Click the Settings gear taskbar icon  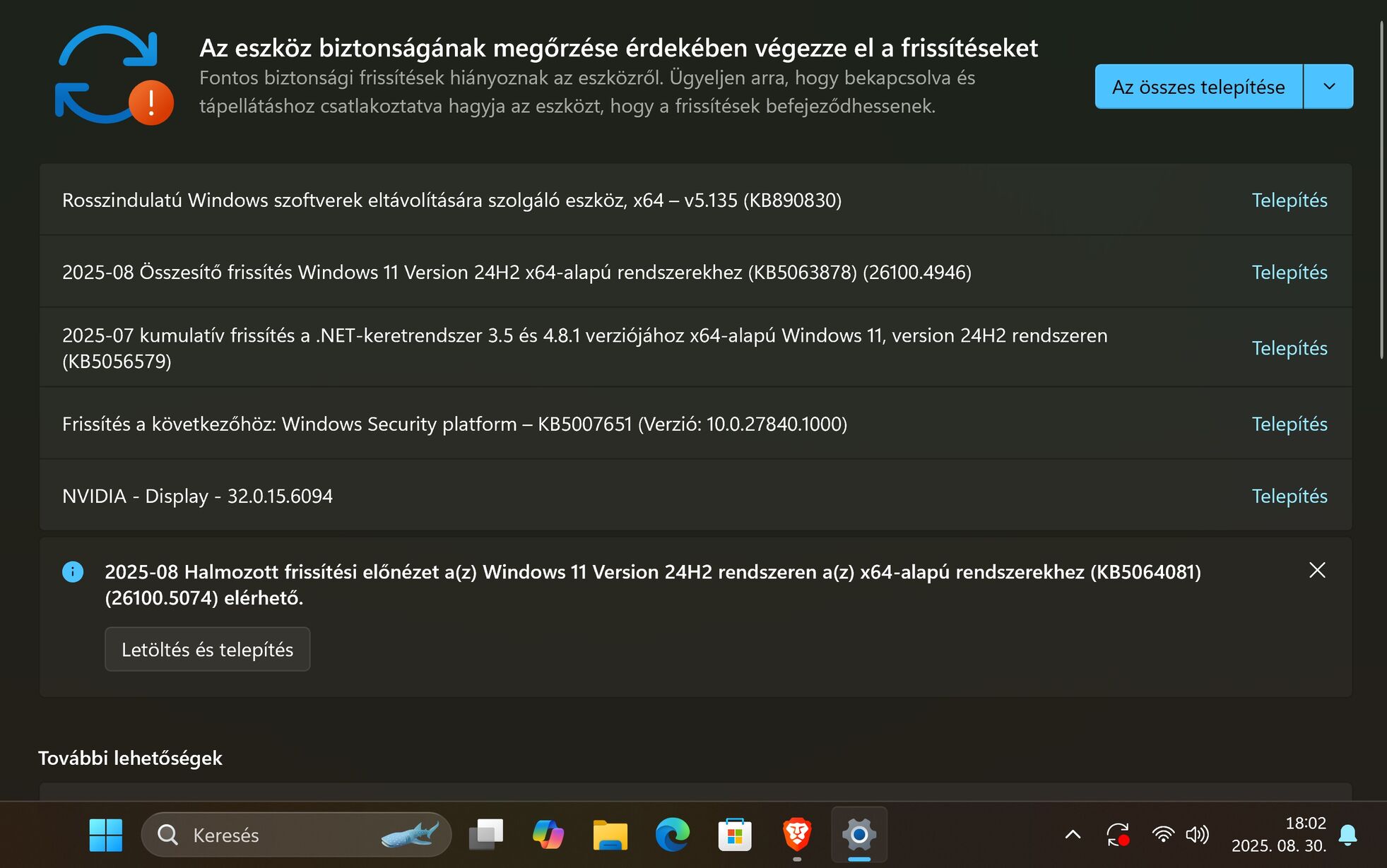tap(858, 835)
